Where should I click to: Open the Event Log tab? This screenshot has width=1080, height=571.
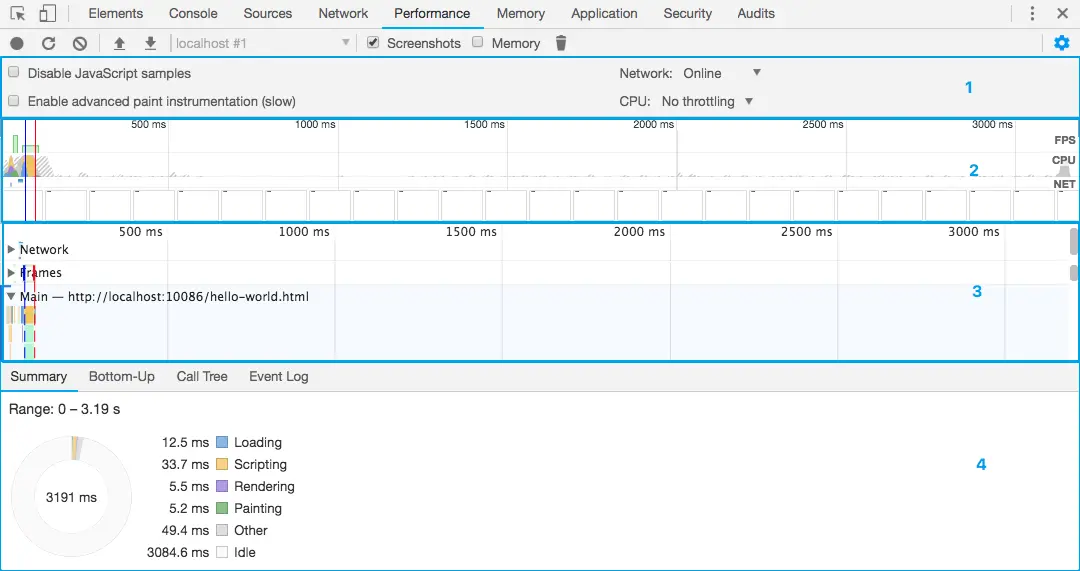(x=279, y=377)
